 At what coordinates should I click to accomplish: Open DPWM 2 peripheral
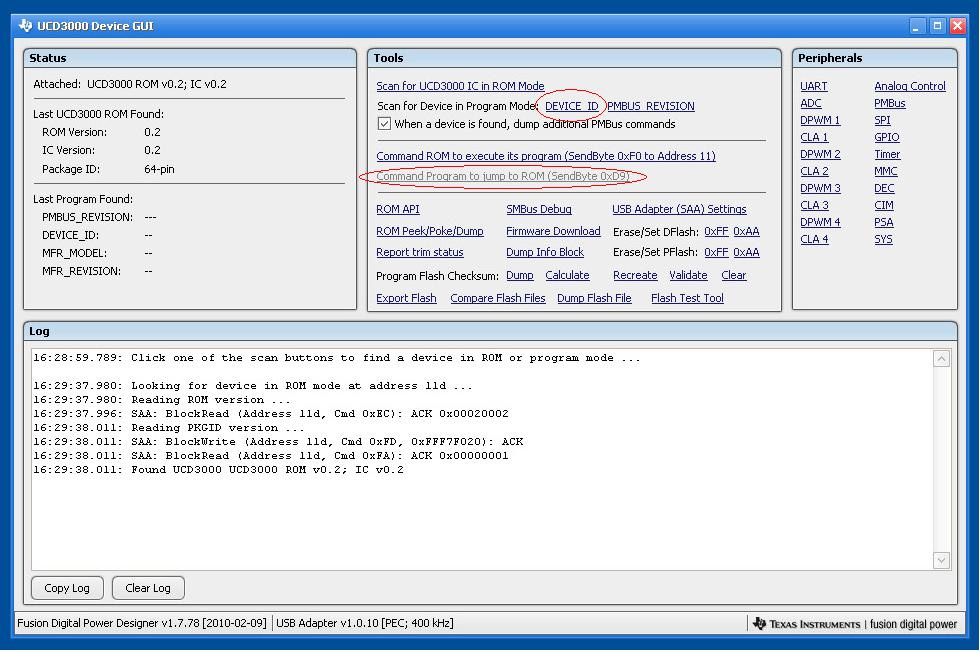pos(820,154)
